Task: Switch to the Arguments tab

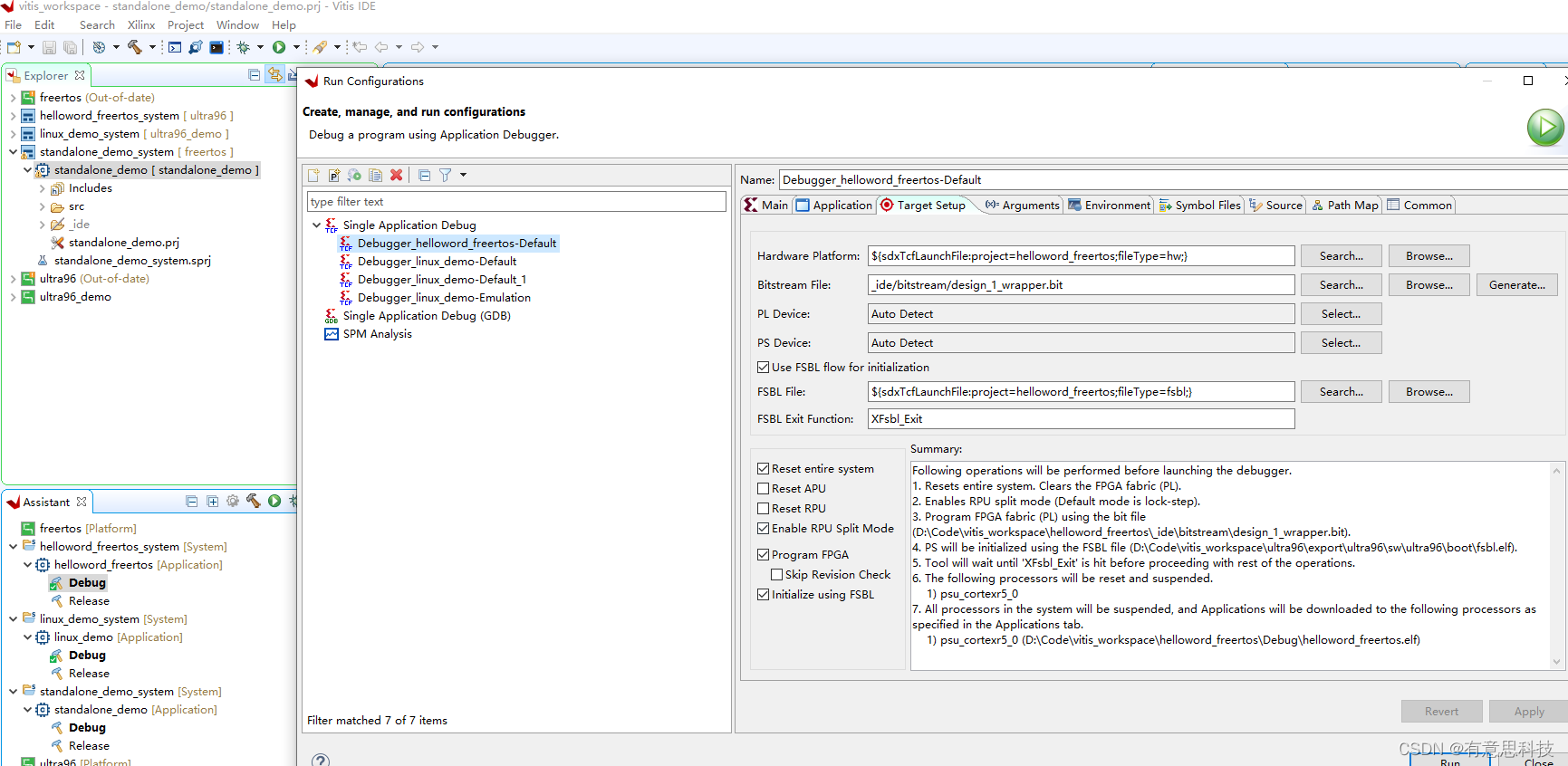Action: [1022, 206]
